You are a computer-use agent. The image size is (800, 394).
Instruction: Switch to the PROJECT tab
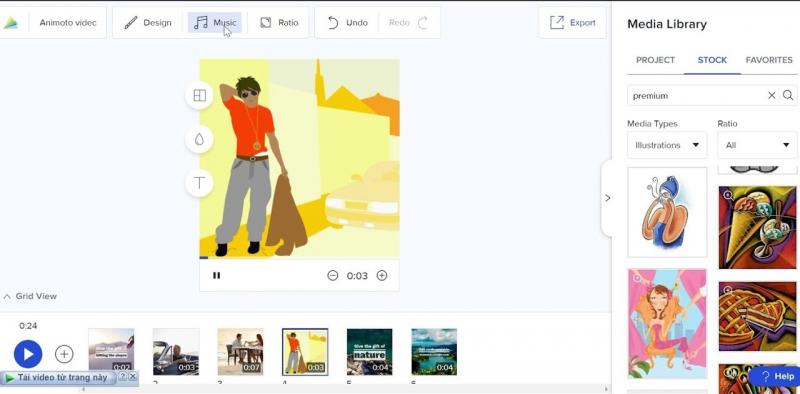click(655, 60)
